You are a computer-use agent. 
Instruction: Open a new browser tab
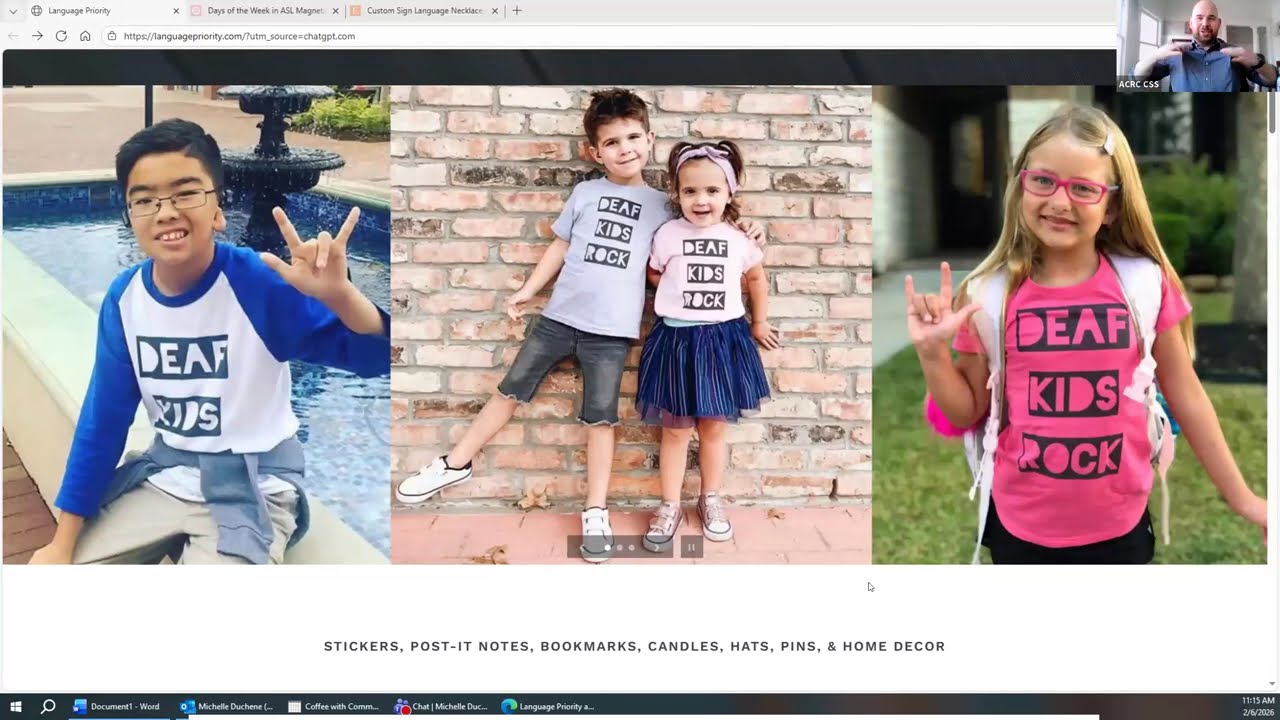point(517,11)
